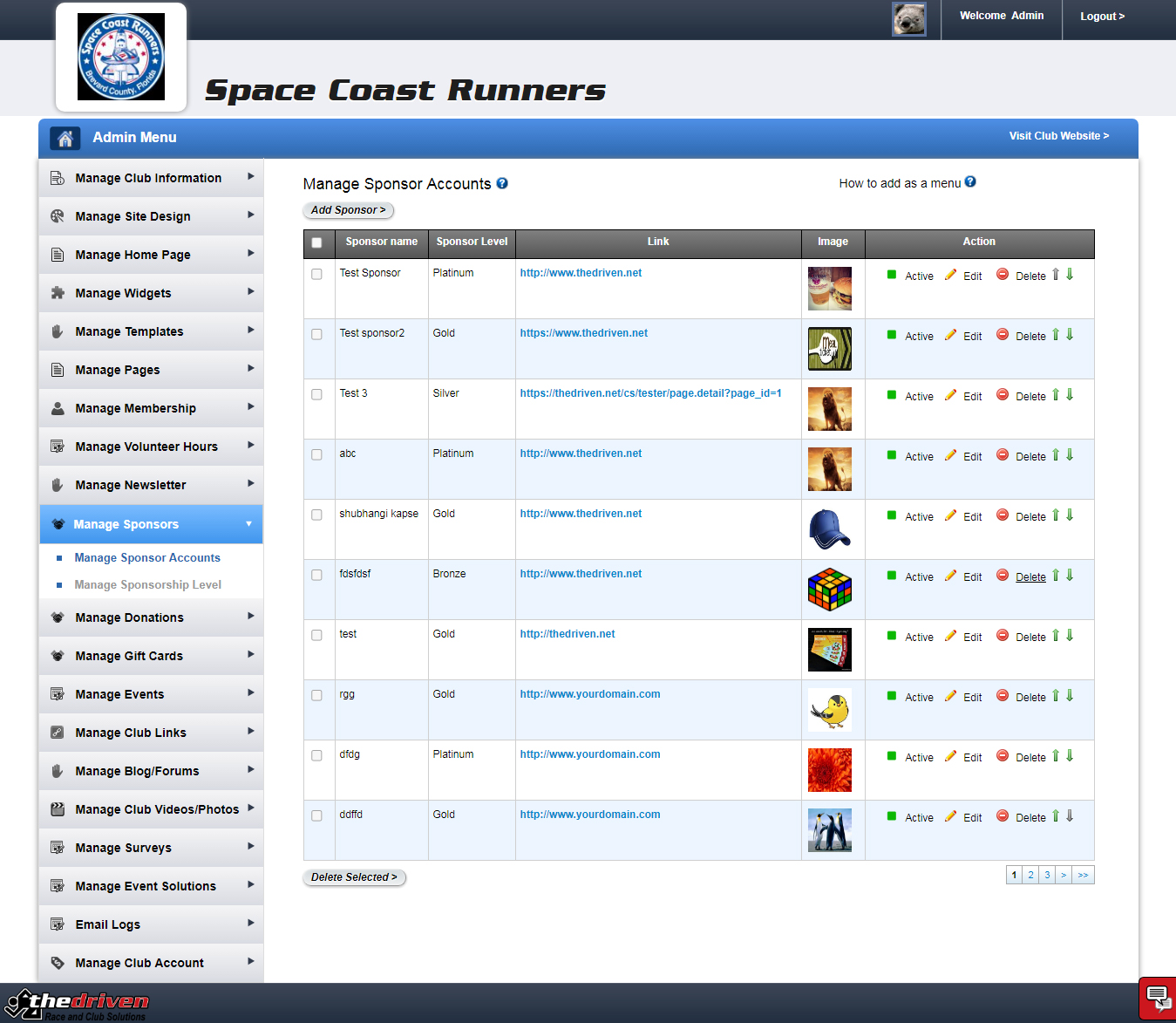The width and height of the screenshot is (1176, 1023).
Task: Click the Add Sponsor button
Action: tap(348, 210)
